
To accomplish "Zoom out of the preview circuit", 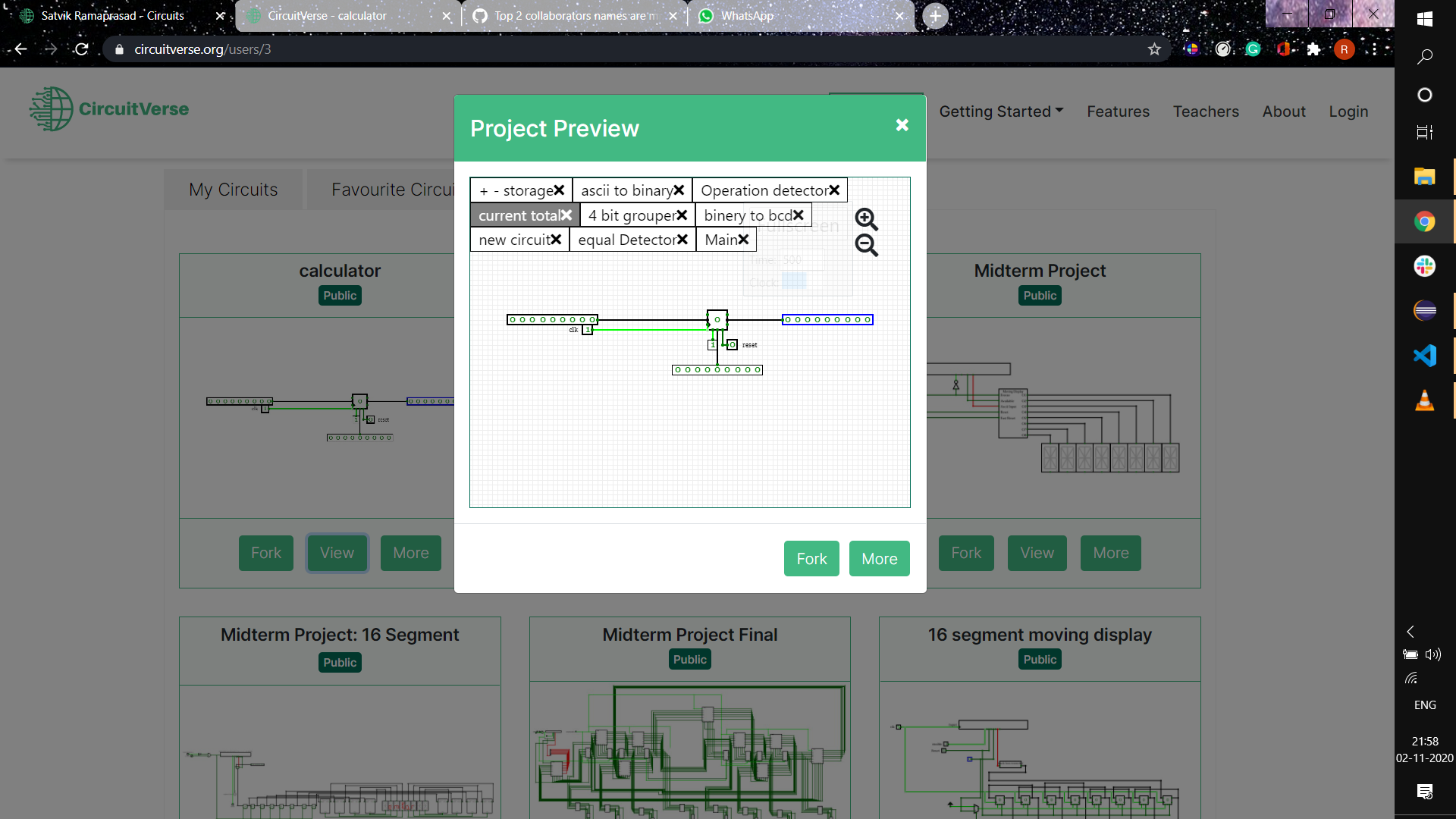I will click(x=867, y=246).
